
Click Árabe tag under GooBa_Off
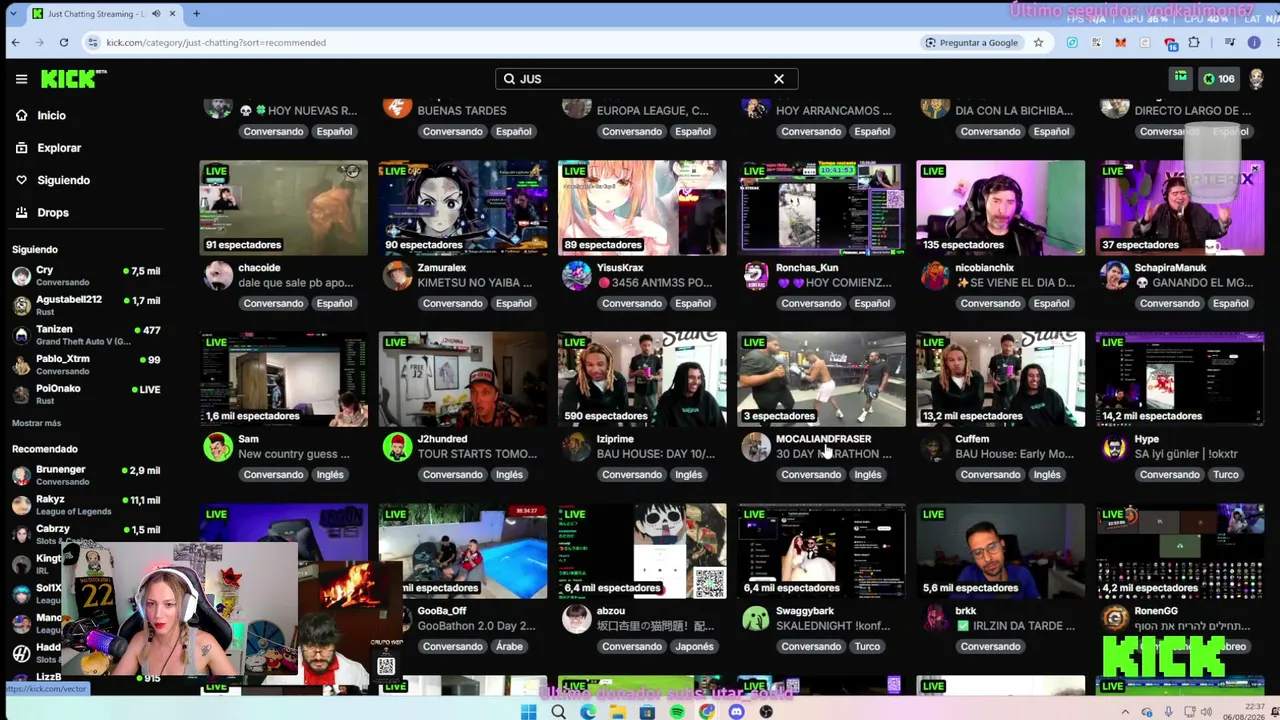point(509,646)
